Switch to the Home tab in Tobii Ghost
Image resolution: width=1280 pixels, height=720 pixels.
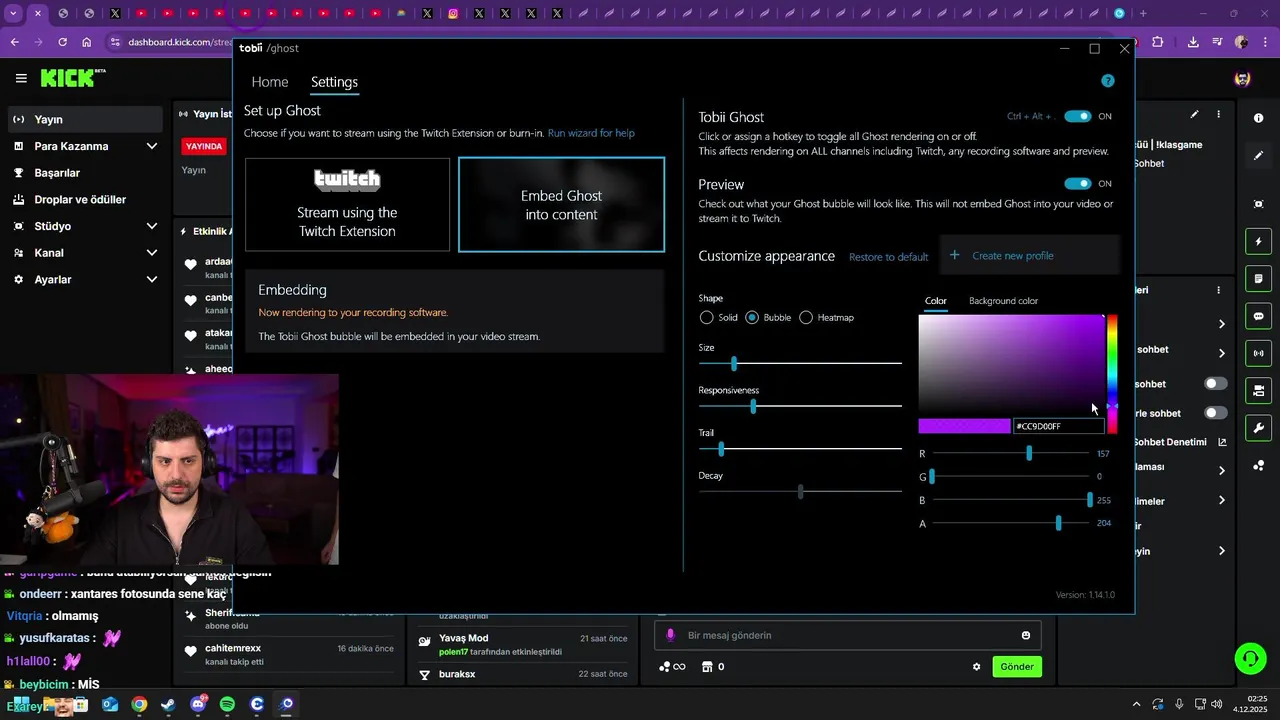coord(270,82)
